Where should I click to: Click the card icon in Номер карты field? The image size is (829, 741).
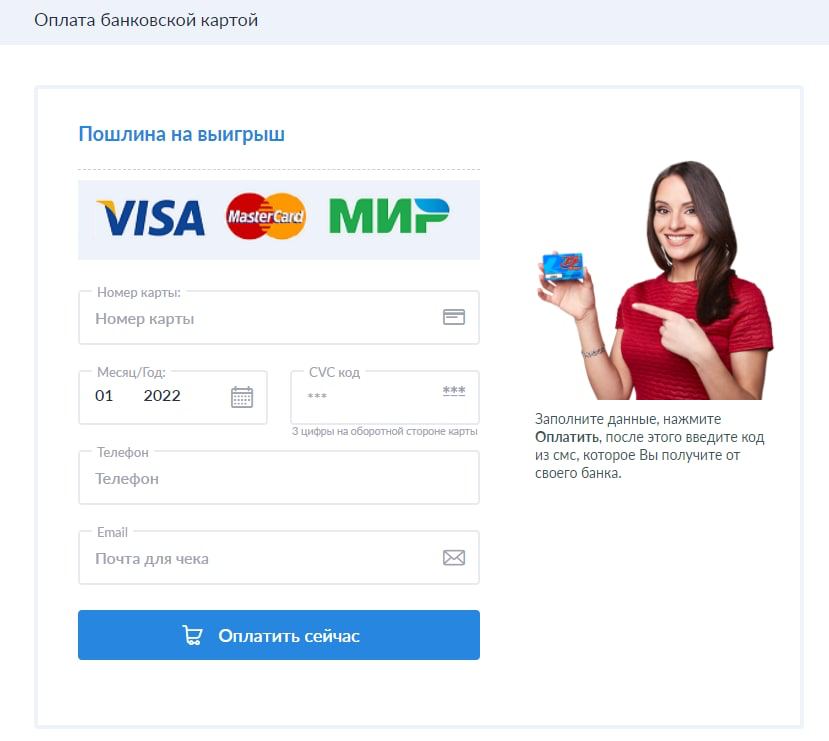click(454, 317)
